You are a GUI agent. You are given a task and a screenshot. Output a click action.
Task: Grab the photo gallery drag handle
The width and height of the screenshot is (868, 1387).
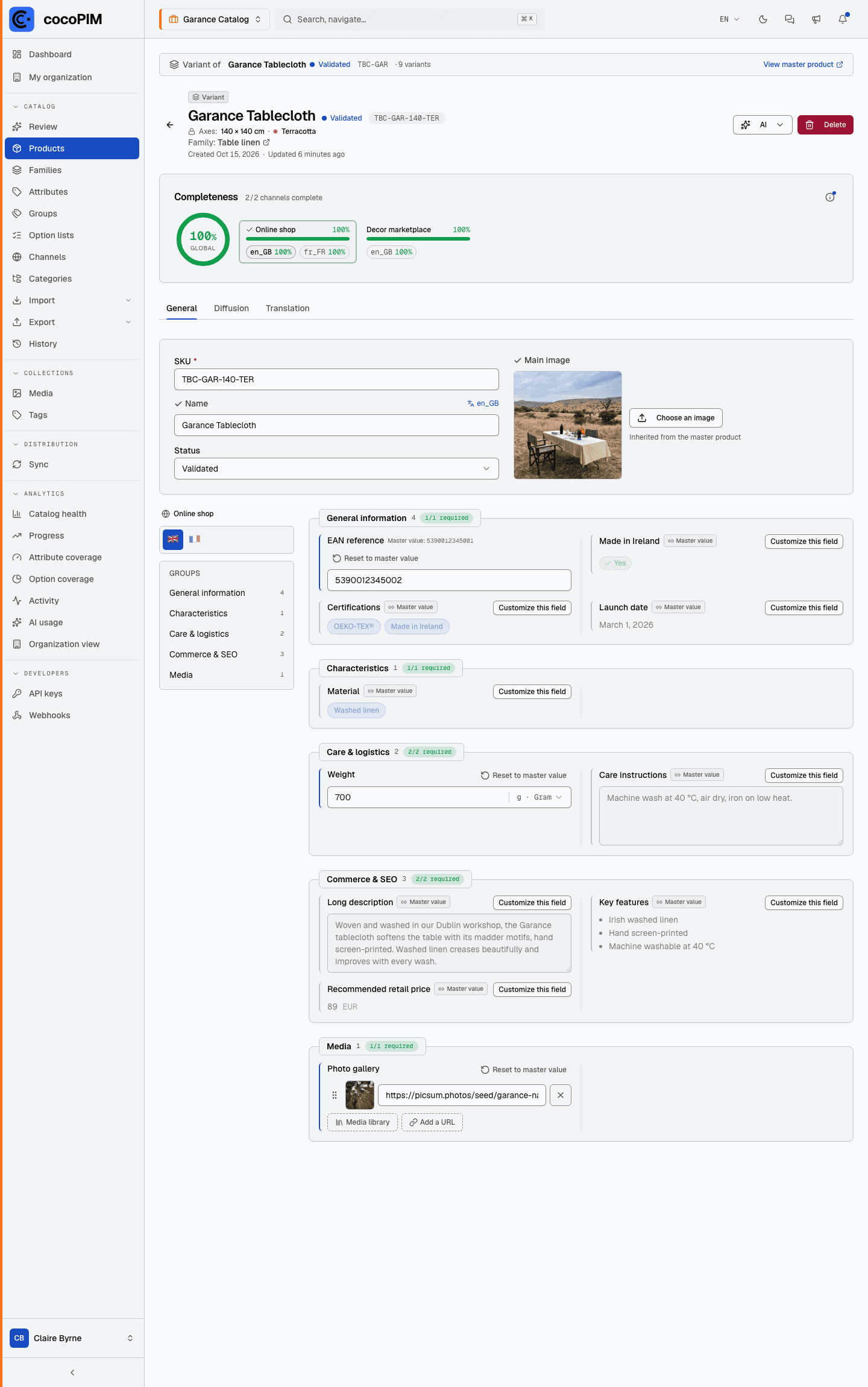pos(335,1095)
